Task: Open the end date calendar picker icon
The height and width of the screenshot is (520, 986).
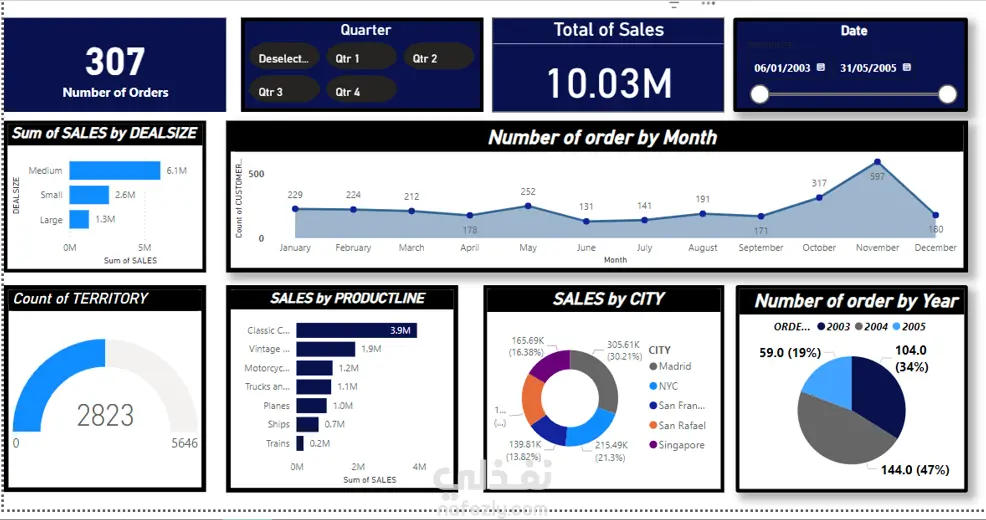Action: pos(906,67)
